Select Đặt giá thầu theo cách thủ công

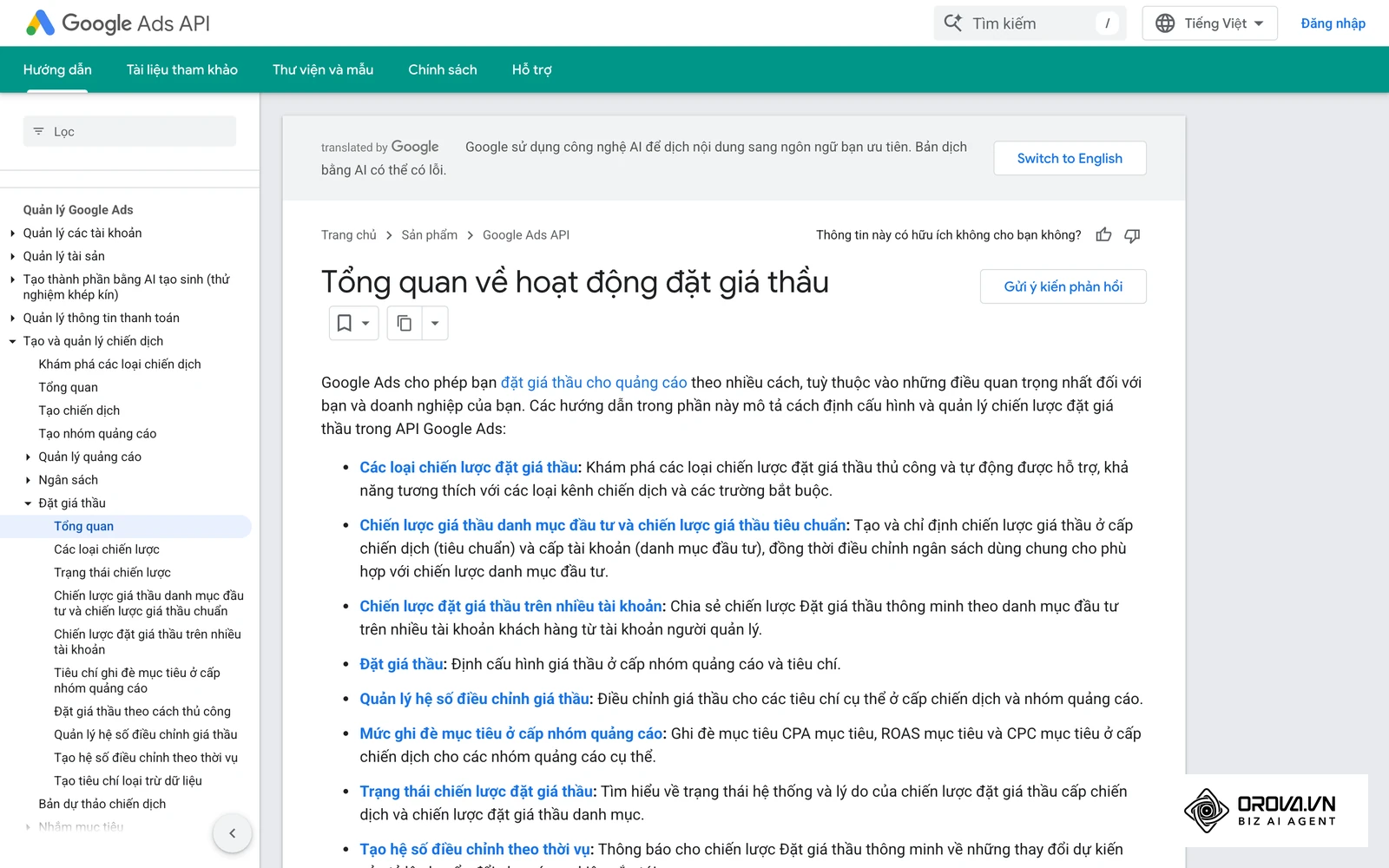(x=142, y=712)
